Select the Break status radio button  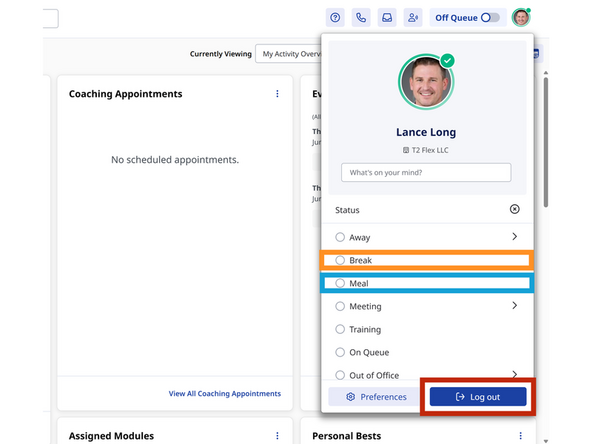(340, 260)
